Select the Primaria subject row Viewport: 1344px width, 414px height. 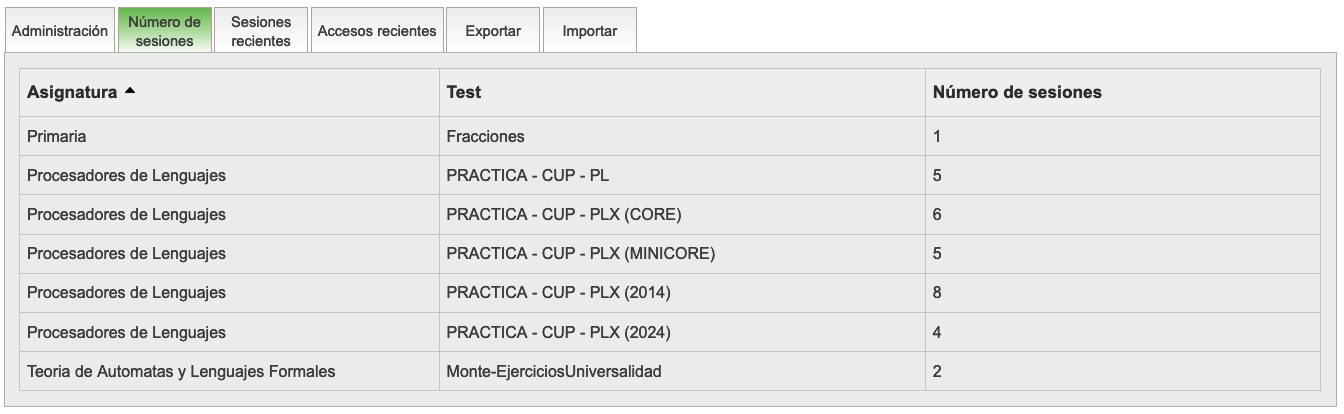click(57, 136)
